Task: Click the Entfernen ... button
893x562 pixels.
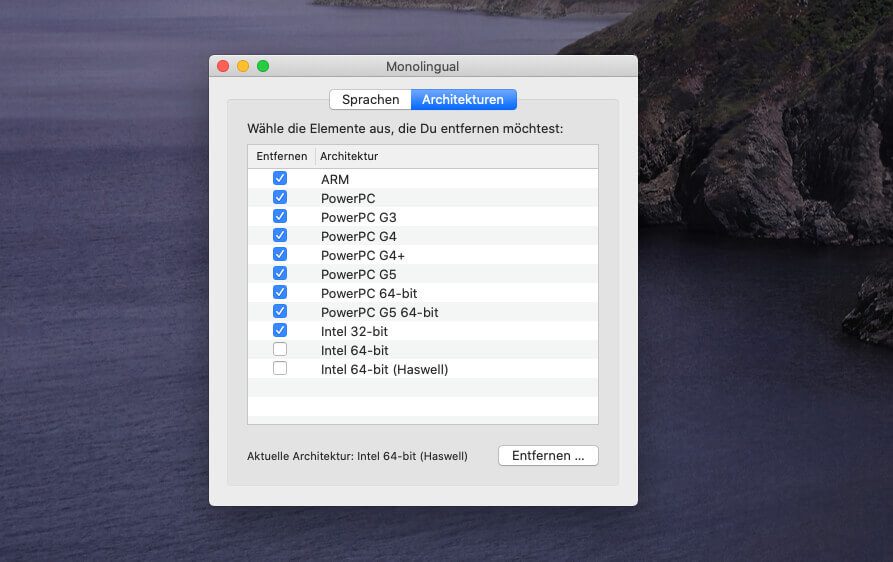Action: coord(548,456)
